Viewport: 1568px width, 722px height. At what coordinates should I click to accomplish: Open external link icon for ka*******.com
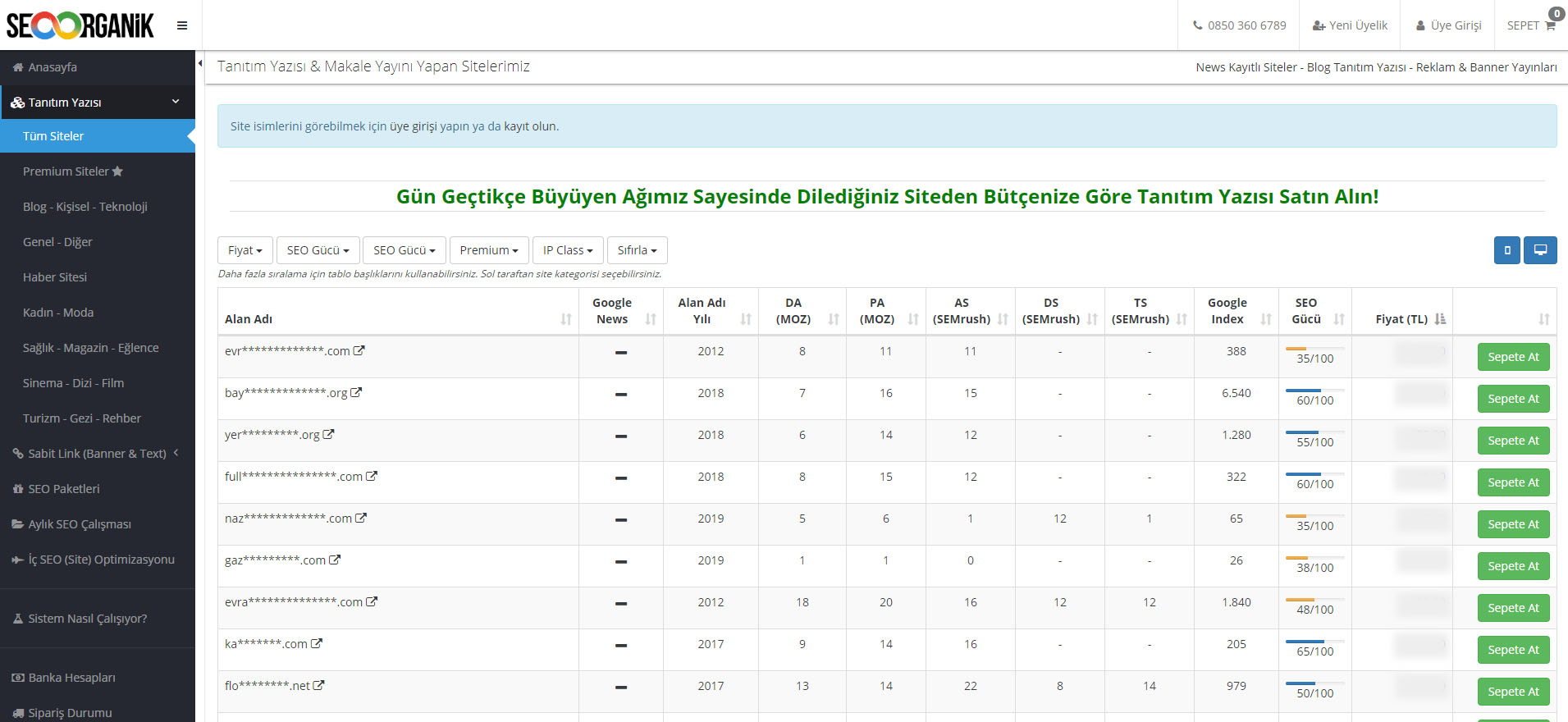[317, 643]
